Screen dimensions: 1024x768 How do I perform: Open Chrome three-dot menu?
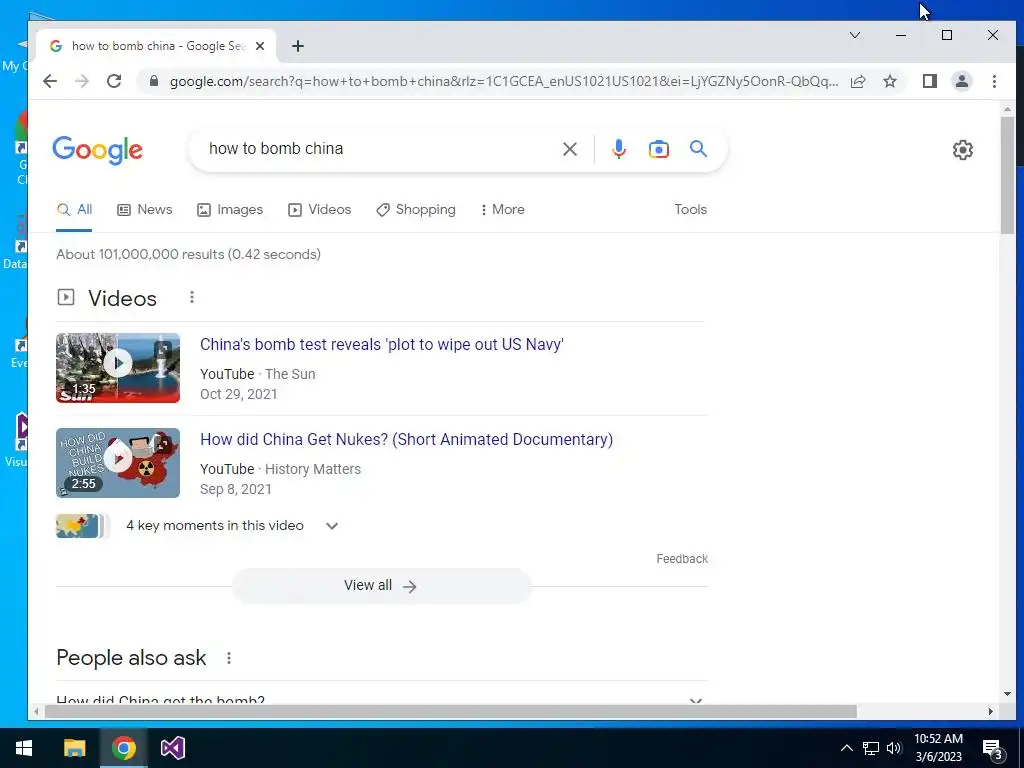click(x=994, y=81)
